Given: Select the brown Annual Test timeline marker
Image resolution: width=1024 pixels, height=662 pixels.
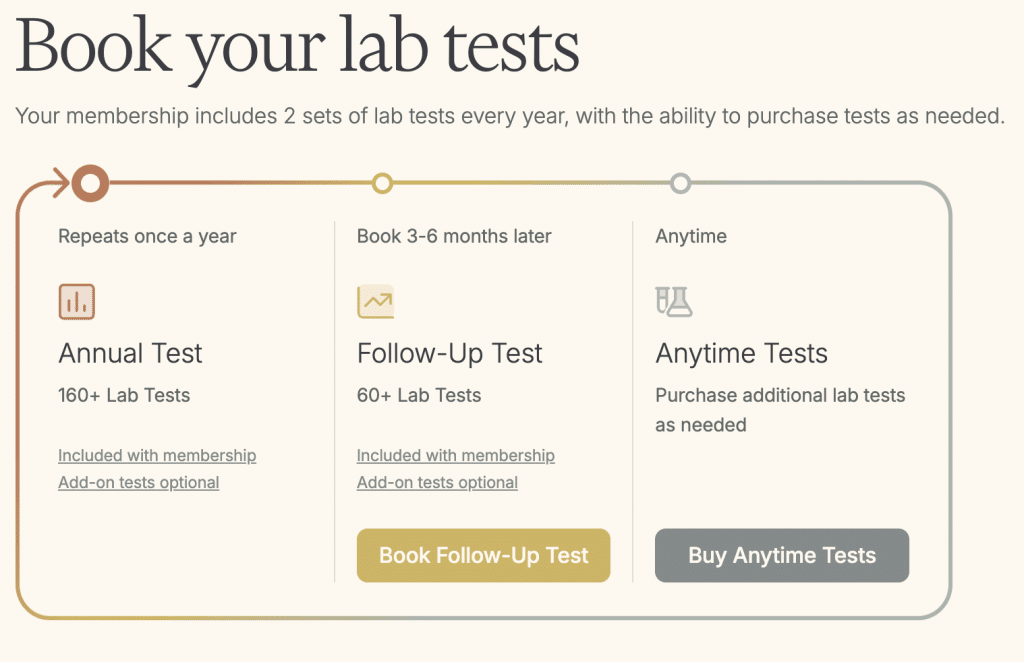Looking at the screenshot, I should click(91, 183).
